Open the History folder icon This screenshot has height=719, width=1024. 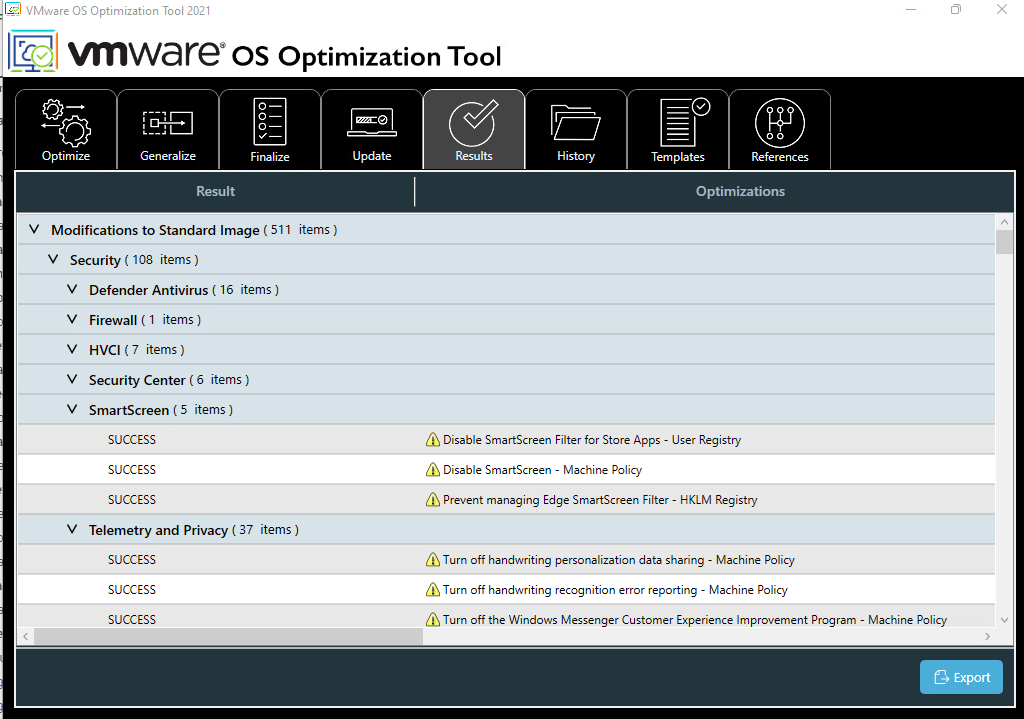coord(575,122)
